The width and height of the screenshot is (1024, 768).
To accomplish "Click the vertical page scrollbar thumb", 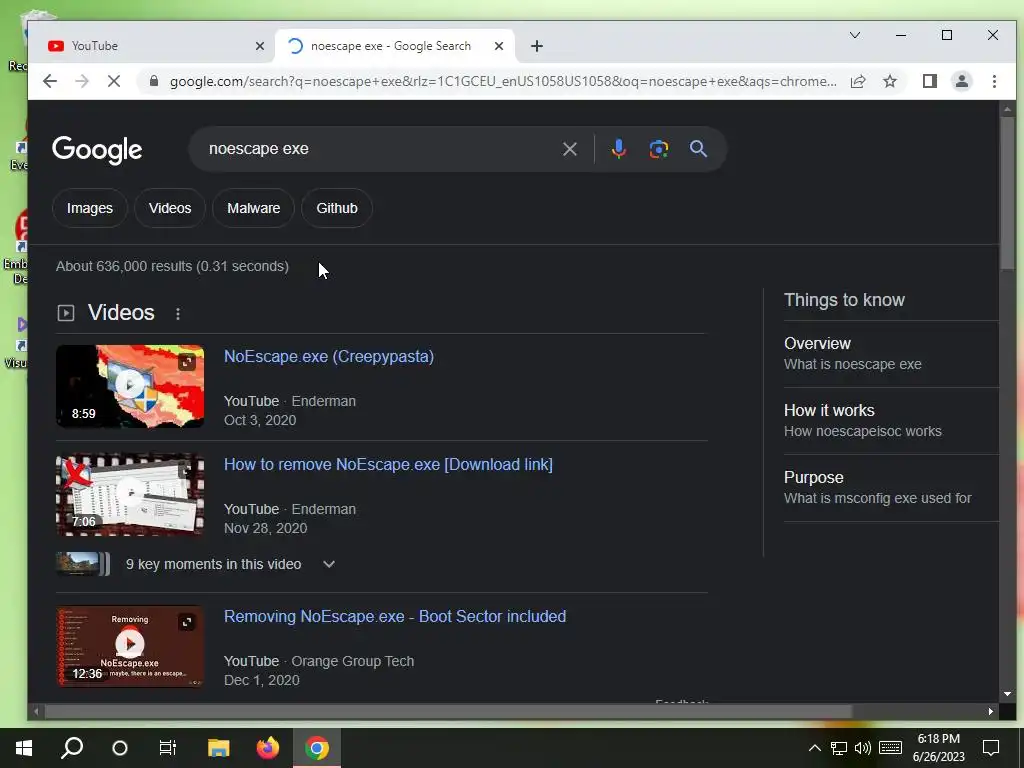I will coord(1008,193).
